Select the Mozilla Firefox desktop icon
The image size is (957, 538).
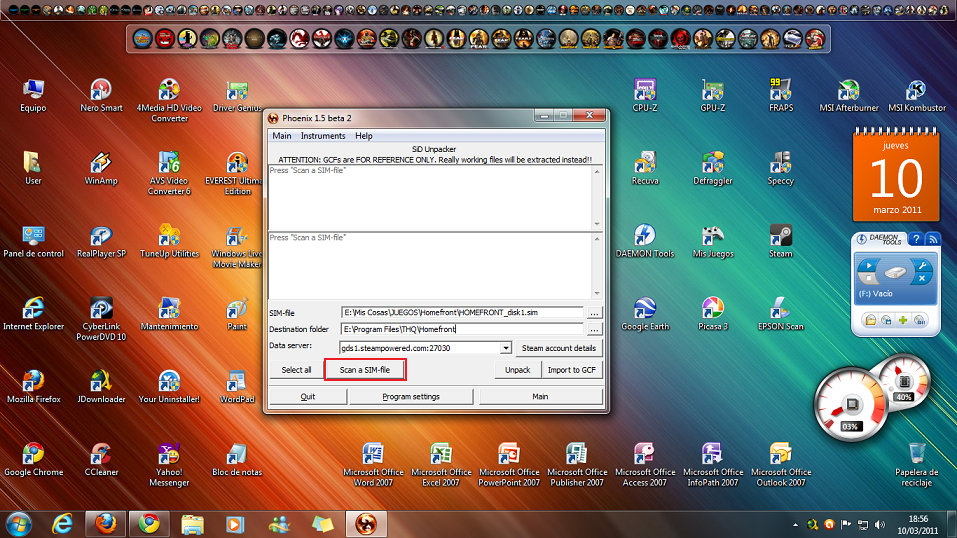pos(33,387)
